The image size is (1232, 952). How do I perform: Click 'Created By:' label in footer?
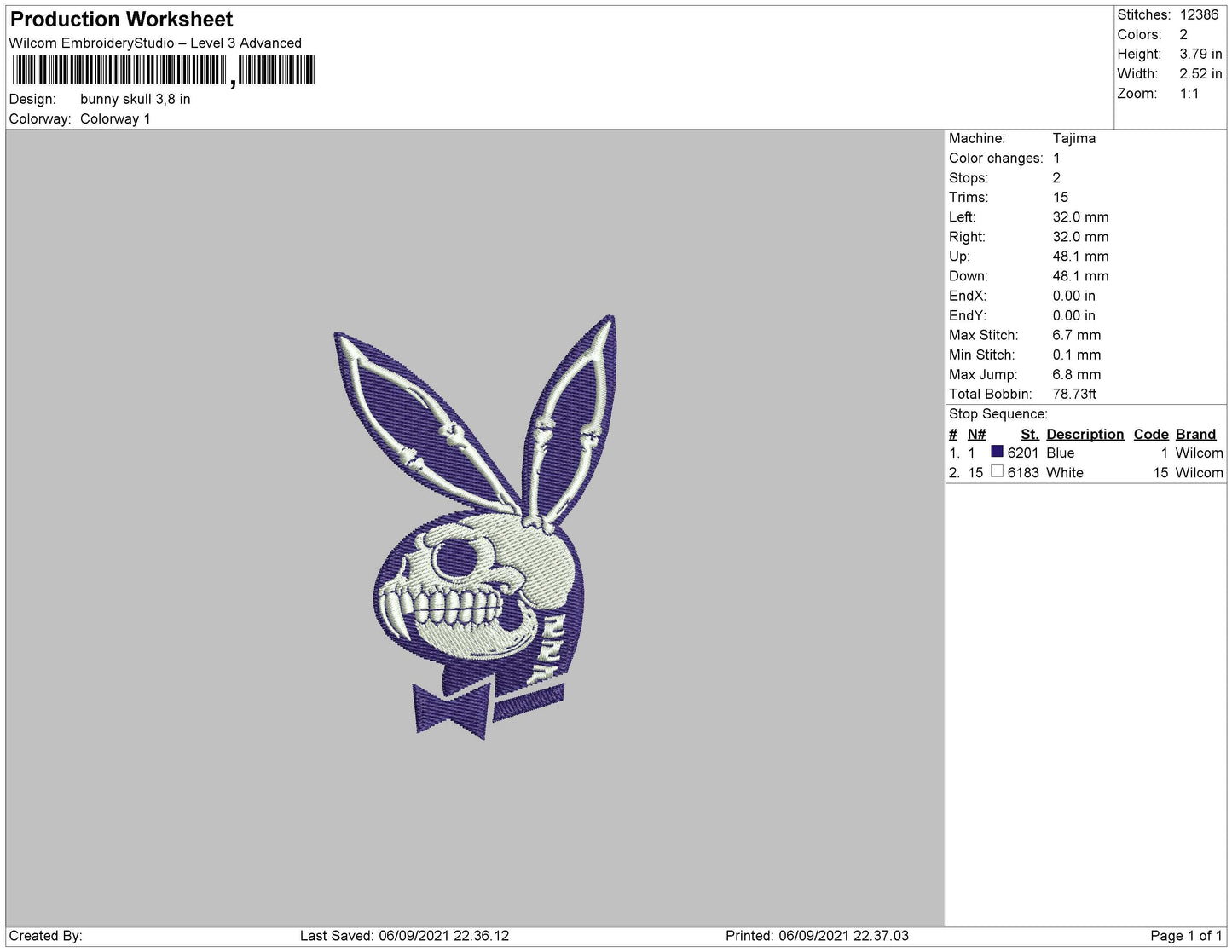point(45,936)
